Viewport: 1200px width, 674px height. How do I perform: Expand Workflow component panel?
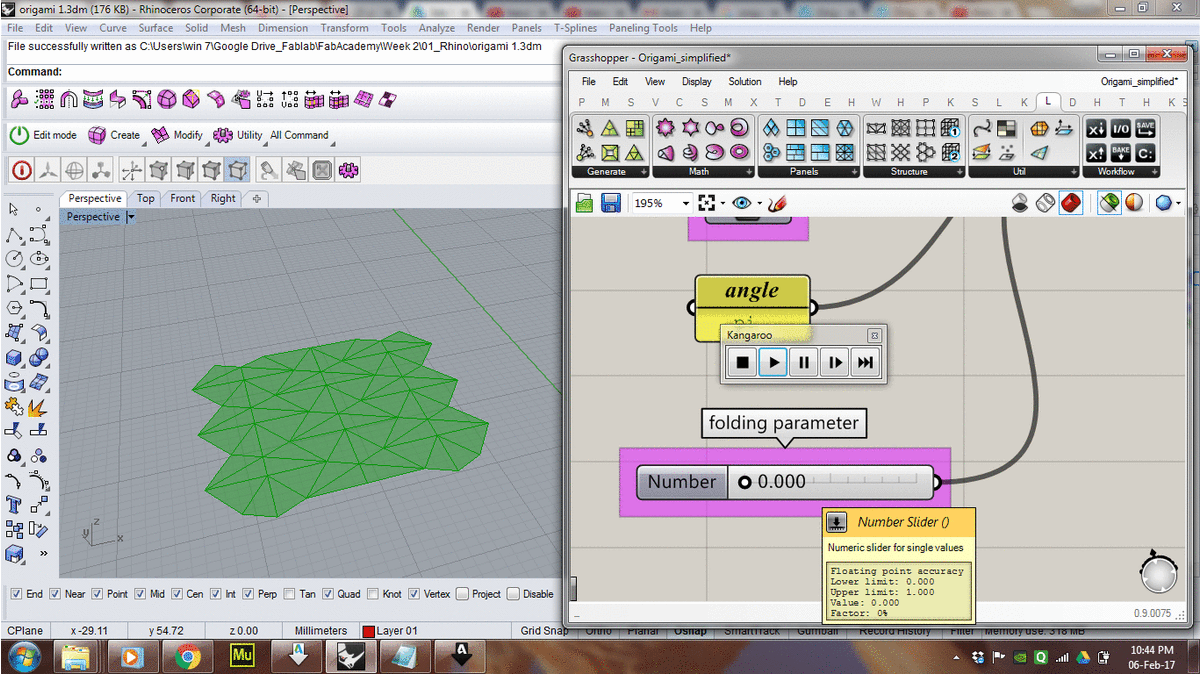(x=1156, y=172)
